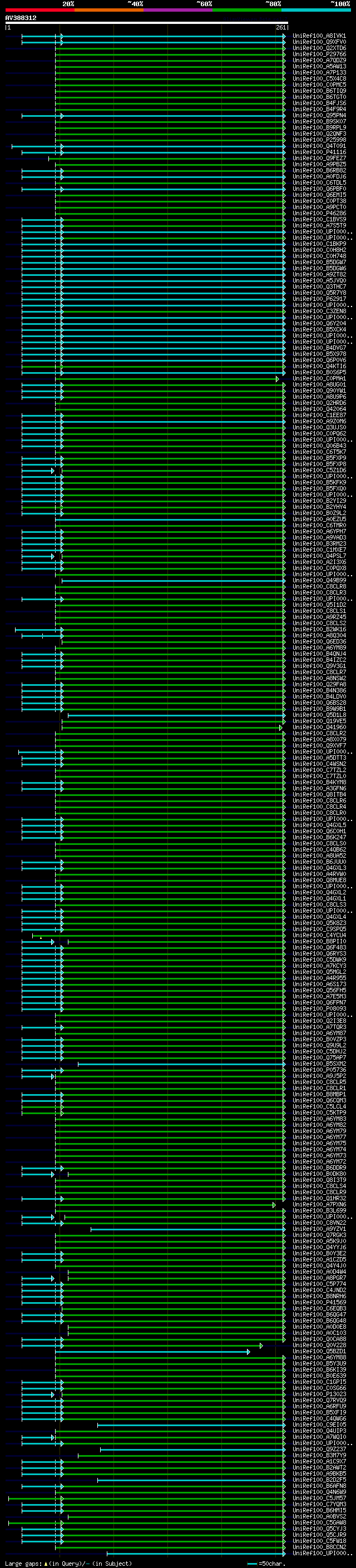Select the UniRef100_Q9FEZ7 label
This screenshot has width=356, height=1568.
tap(319, 159)
